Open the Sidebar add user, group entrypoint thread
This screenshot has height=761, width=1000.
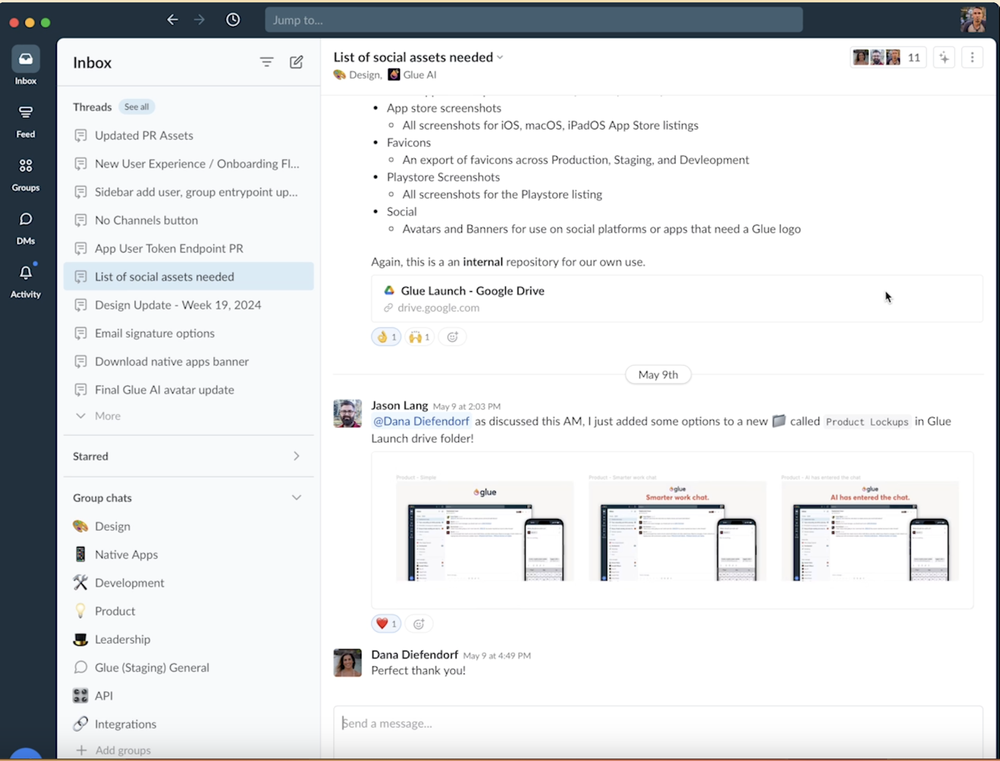pos(189,192)
